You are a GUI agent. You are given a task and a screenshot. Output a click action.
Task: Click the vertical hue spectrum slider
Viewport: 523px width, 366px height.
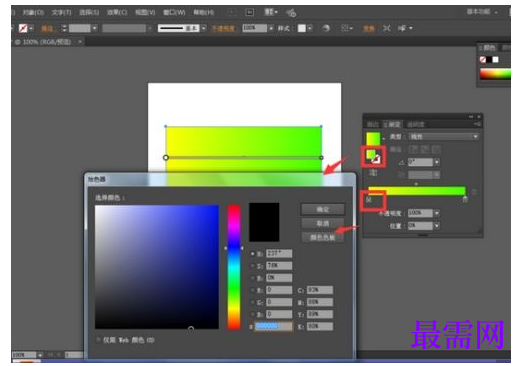[x=234, y=267]
